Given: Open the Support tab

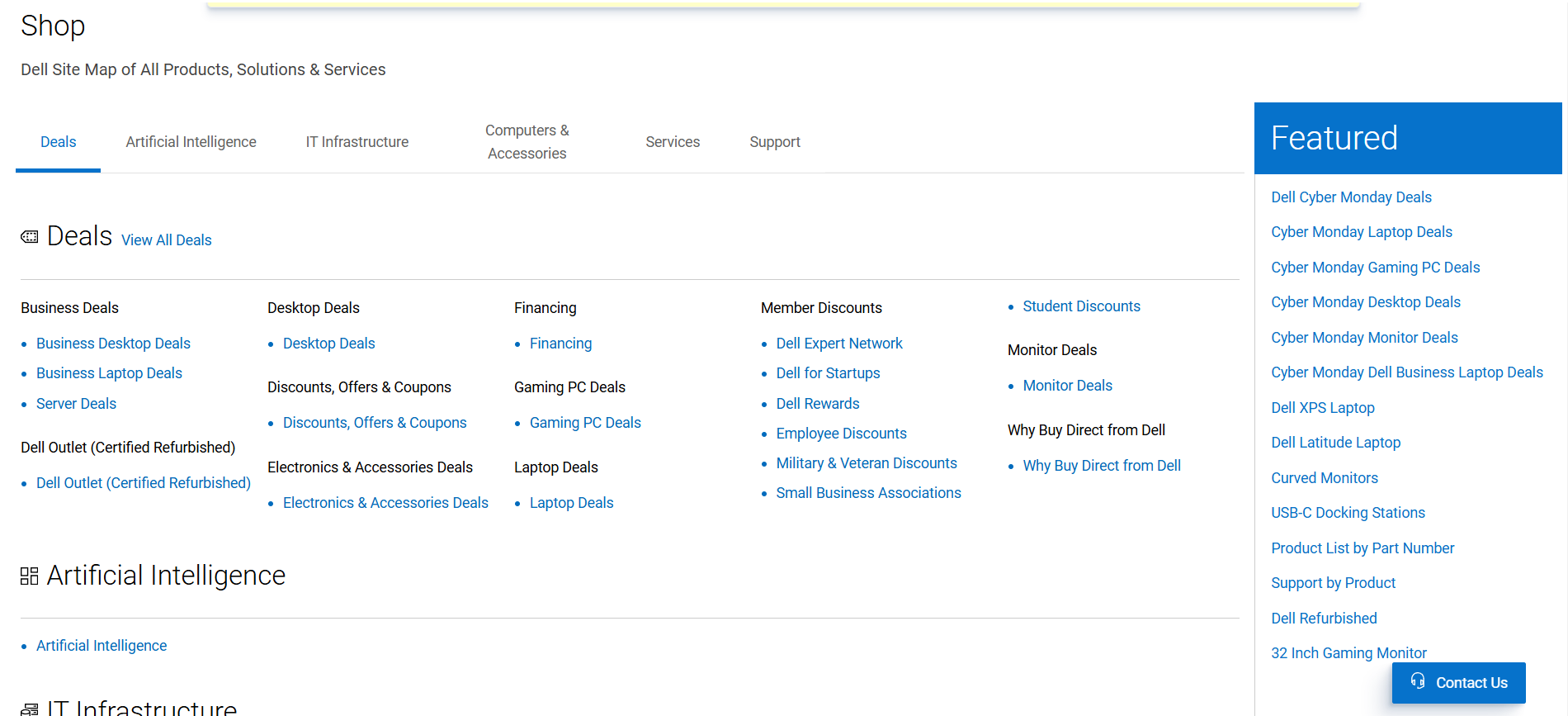Looking at the screenshot, I should pyautogui.click(x=775, y=142).
